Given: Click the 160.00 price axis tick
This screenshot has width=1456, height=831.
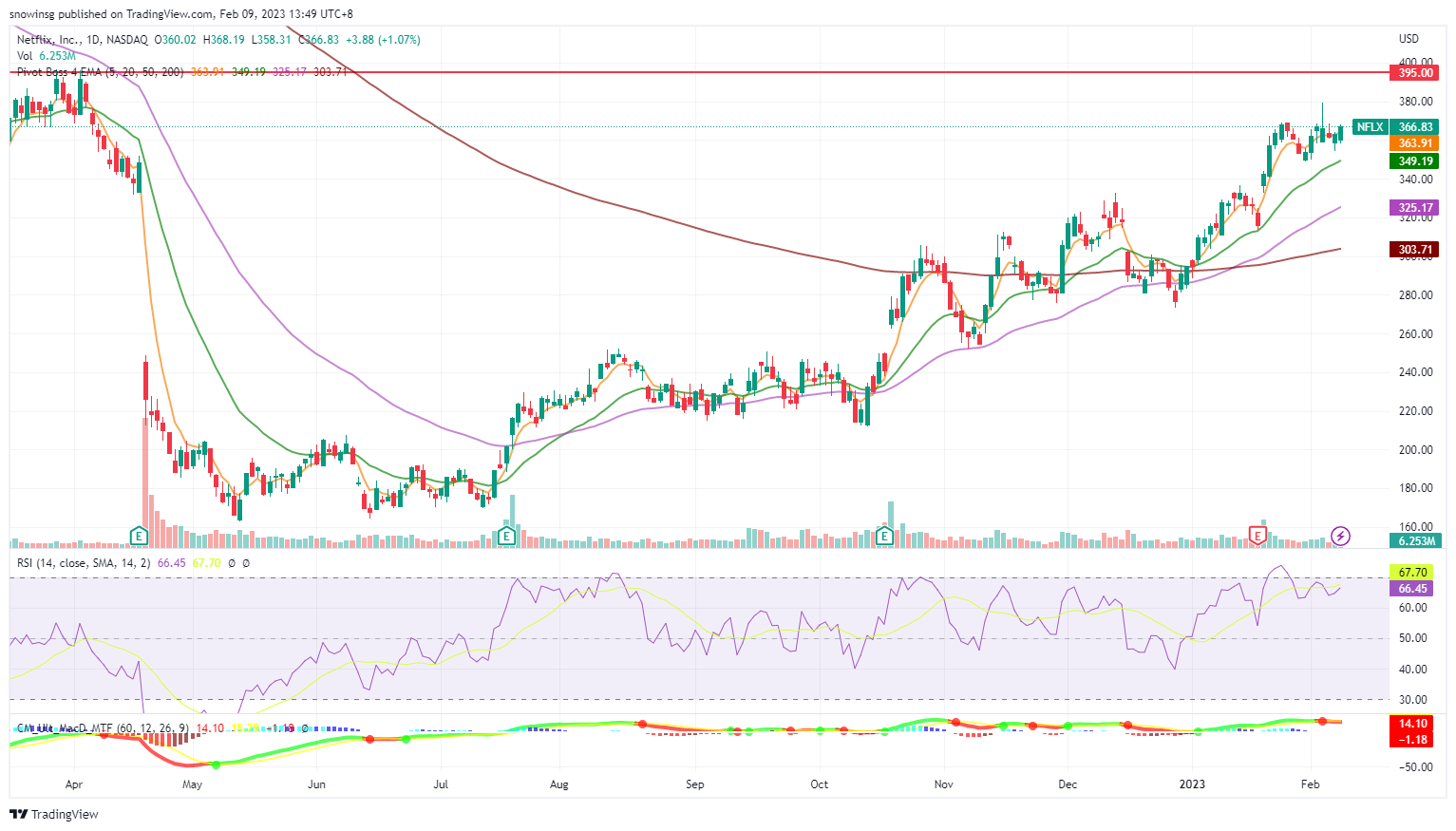Looking at the screenshot, I should click(x=1415, y=527).
